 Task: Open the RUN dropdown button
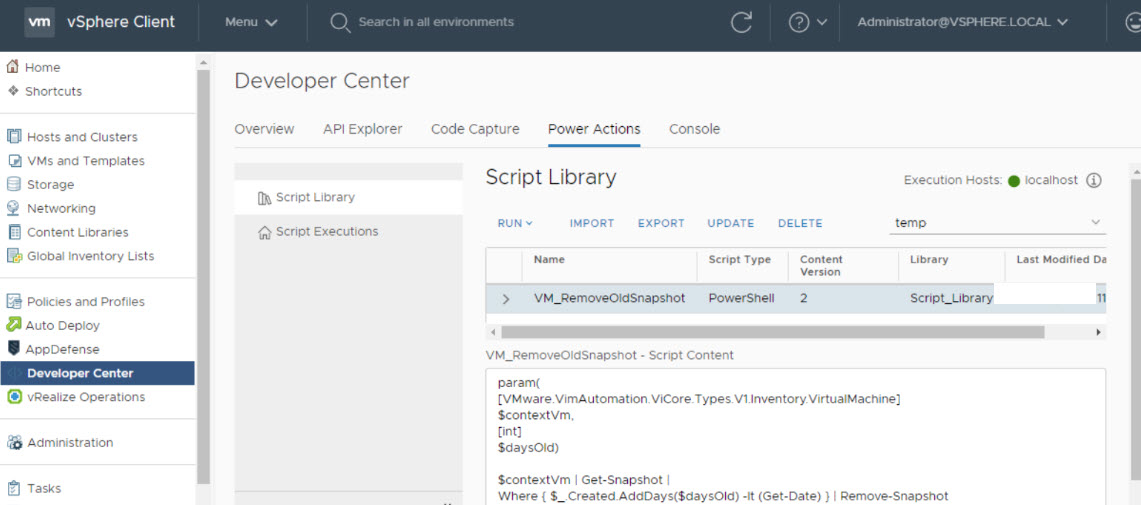pyautogui.click(x=515, y=223)
